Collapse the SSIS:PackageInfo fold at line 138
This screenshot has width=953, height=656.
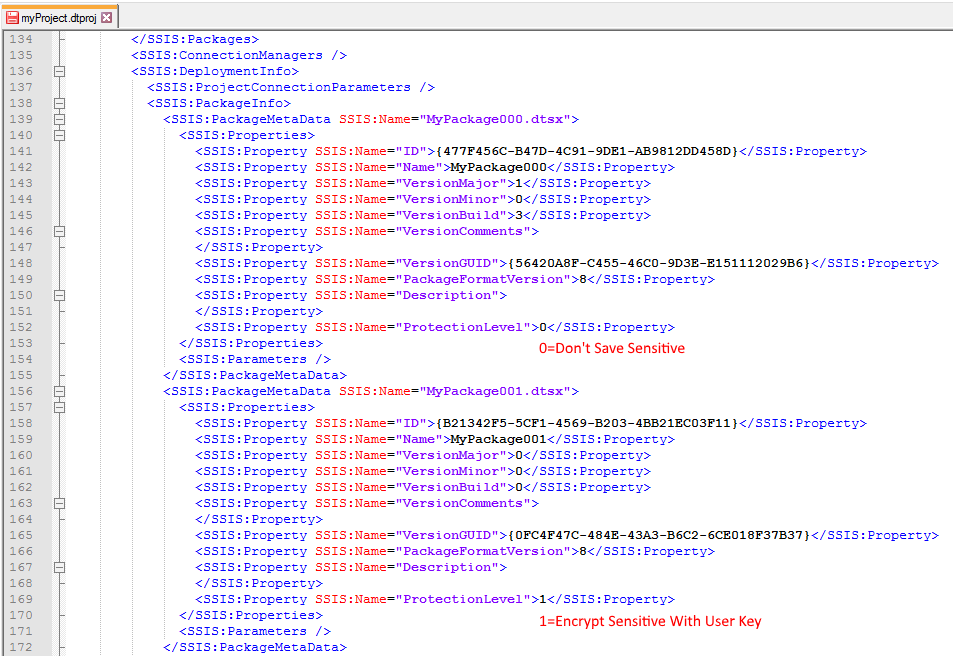click(x=59, y=103)
